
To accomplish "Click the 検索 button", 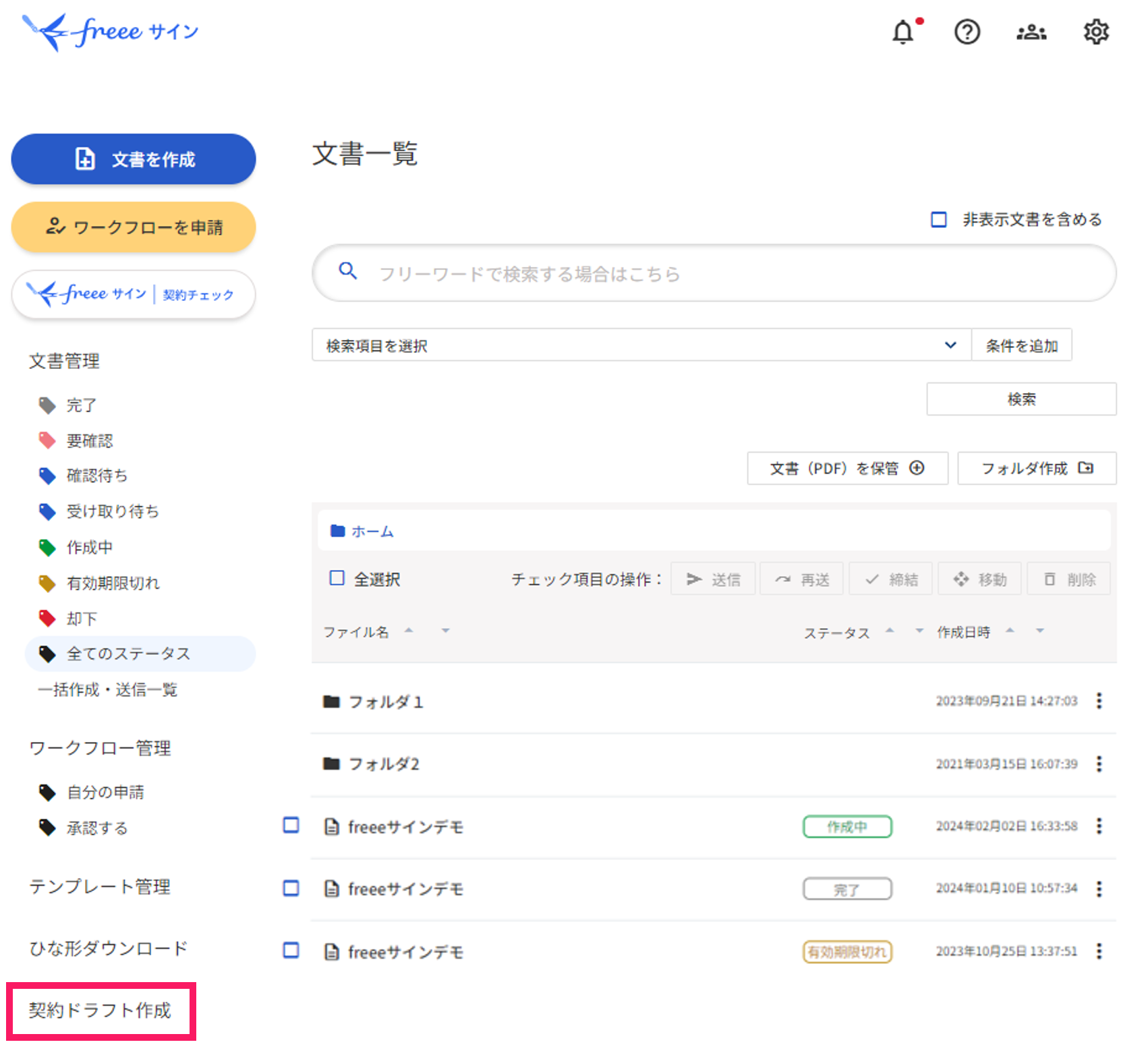I will (x=1021, y=399).
